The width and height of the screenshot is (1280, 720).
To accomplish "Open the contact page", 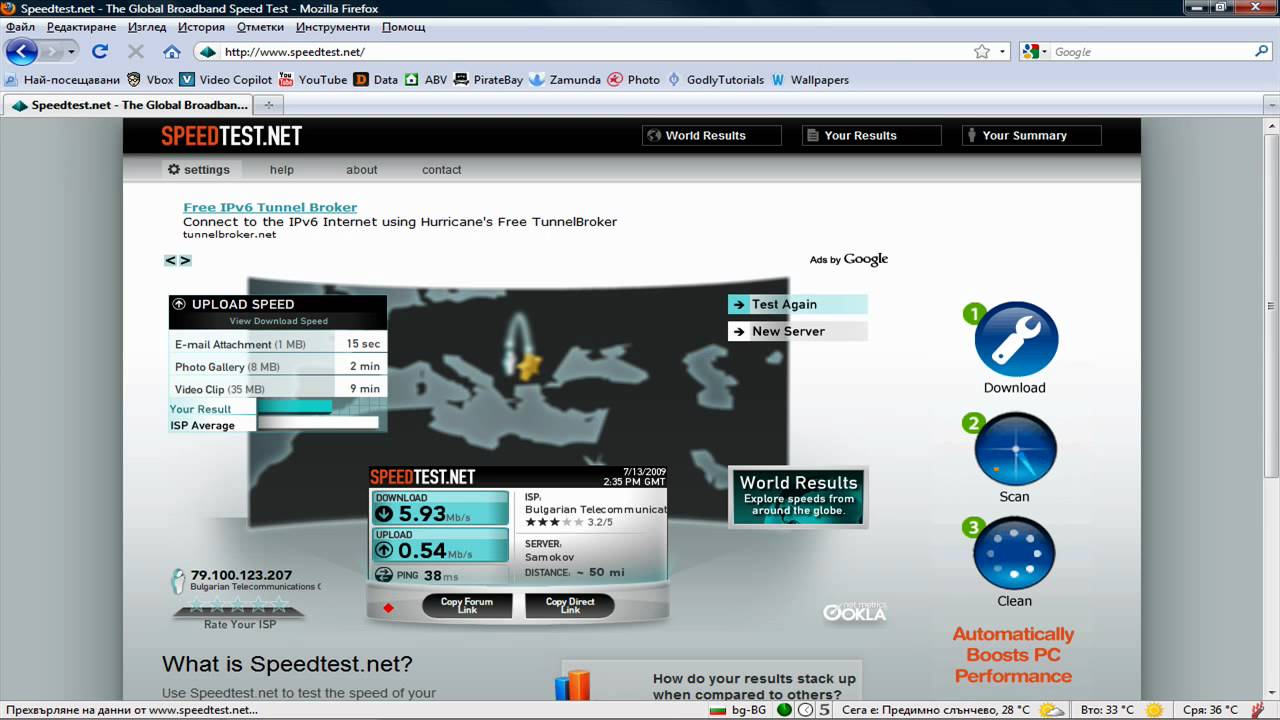I will [441, 170].
